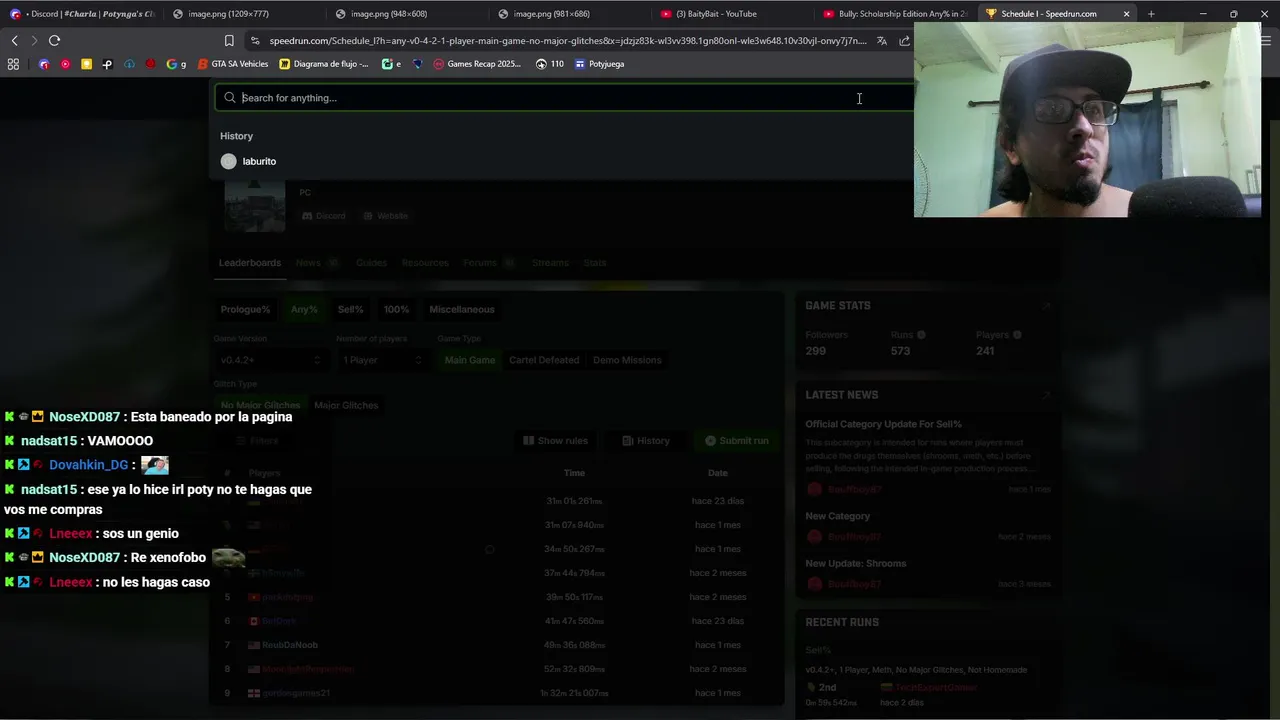Go back using browser back arrow

tap(14, 40)
